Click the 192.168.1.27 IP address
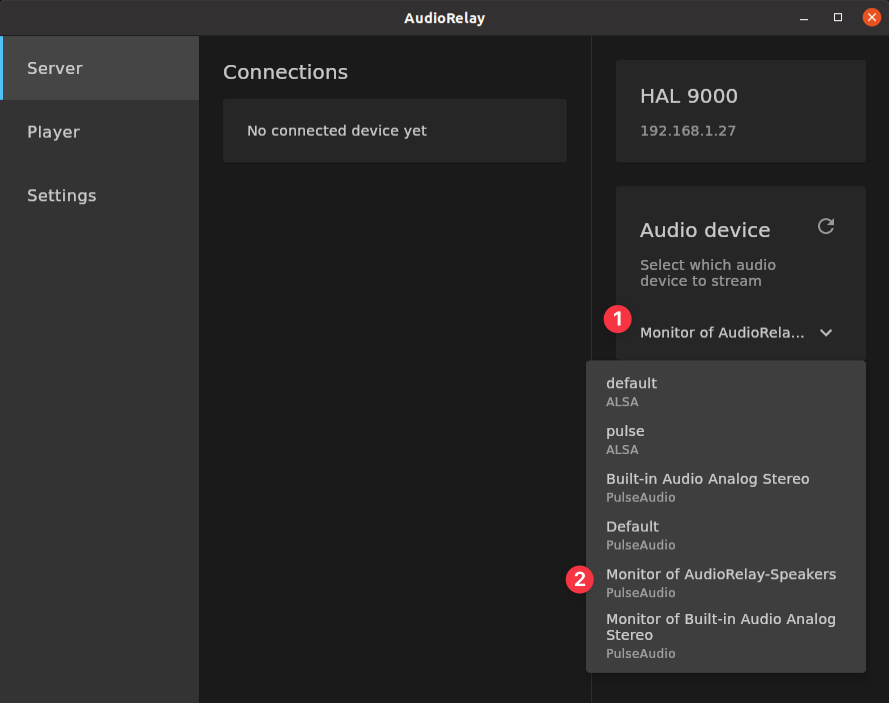The height and width of the screenshot is (703, 889). click(688, 131)
